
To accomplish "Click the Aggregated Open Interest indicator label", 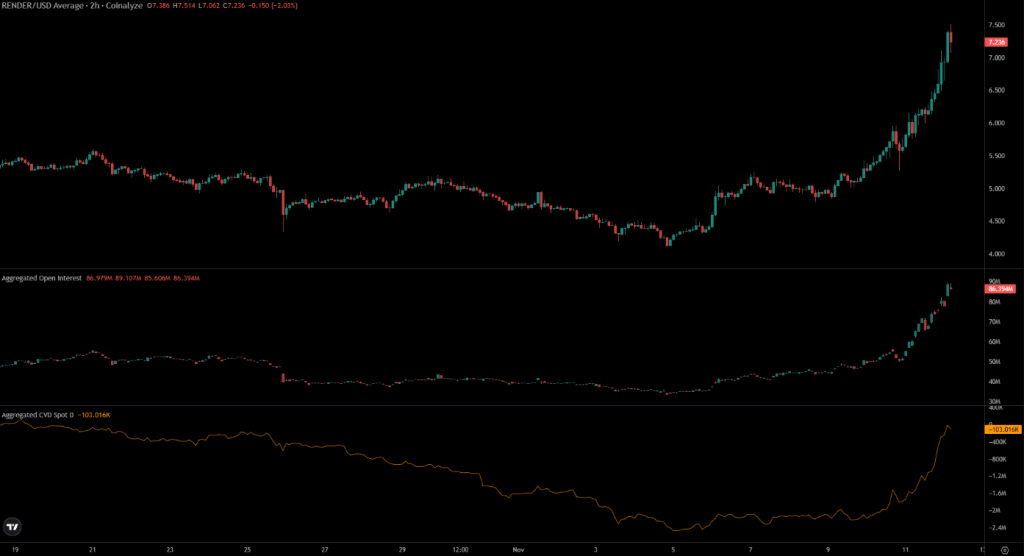I will [x=42, y=277].
